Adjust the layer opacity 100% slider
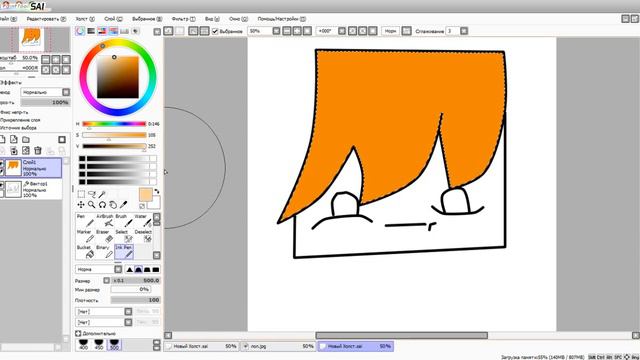640x360 pixels. coord(45,102)
